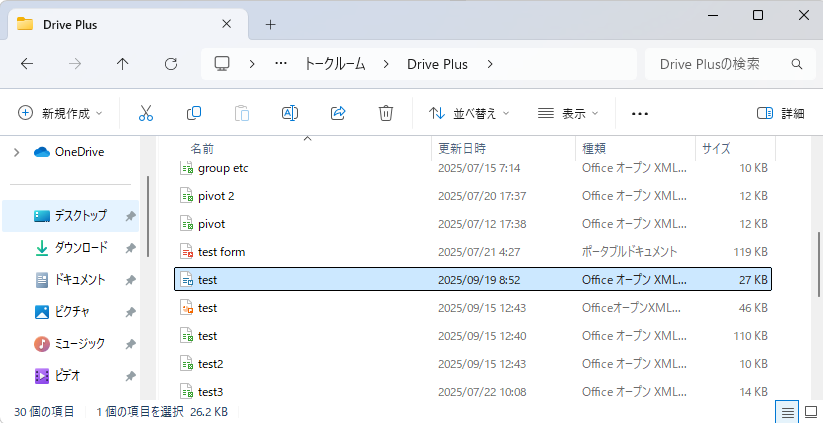Add a new tab
Image resolution: width=823 pixels, height=423 pixels.
pos(270,24)
